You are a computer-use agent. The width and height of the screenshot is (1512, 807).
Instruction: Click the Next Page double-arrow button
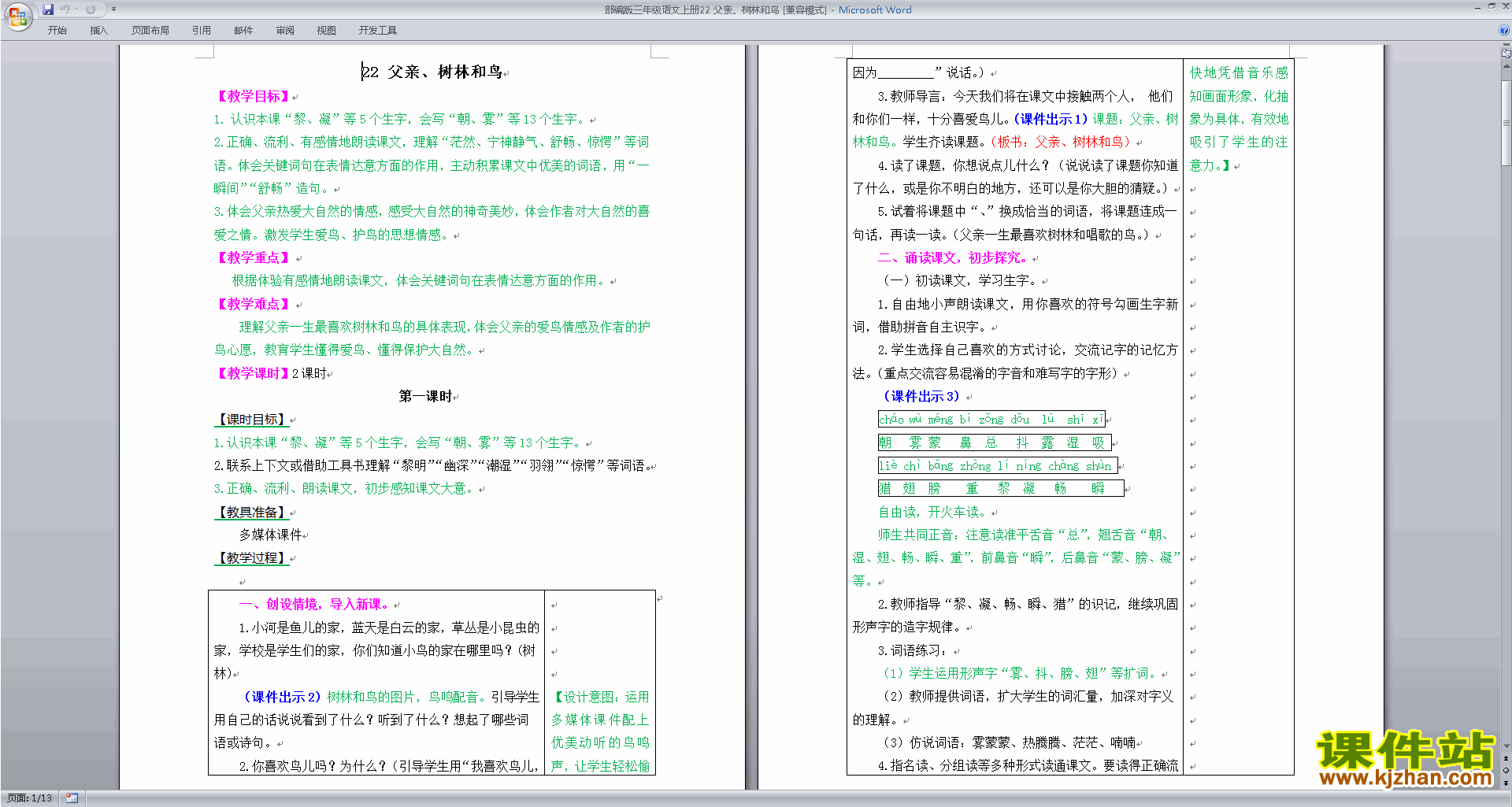pyautogui.click(x=1506, y=783)
